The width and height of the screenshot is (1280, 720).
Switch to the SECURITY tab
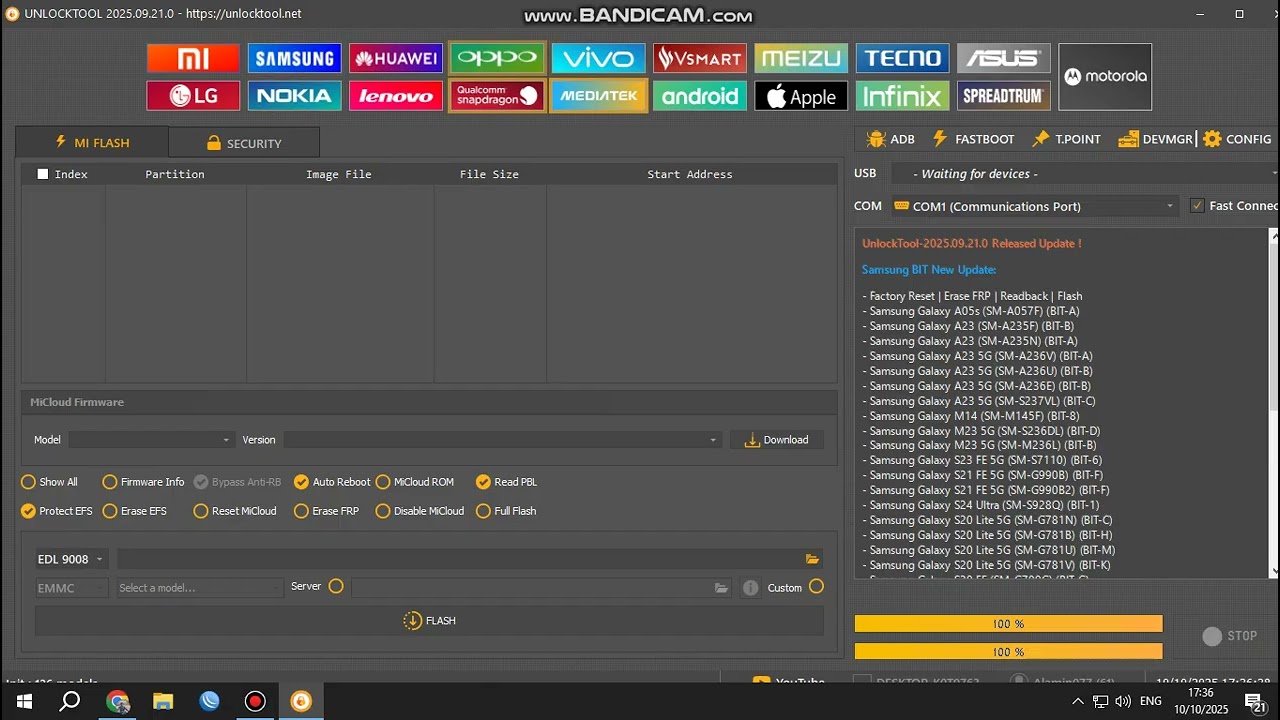tap(244, 143)
